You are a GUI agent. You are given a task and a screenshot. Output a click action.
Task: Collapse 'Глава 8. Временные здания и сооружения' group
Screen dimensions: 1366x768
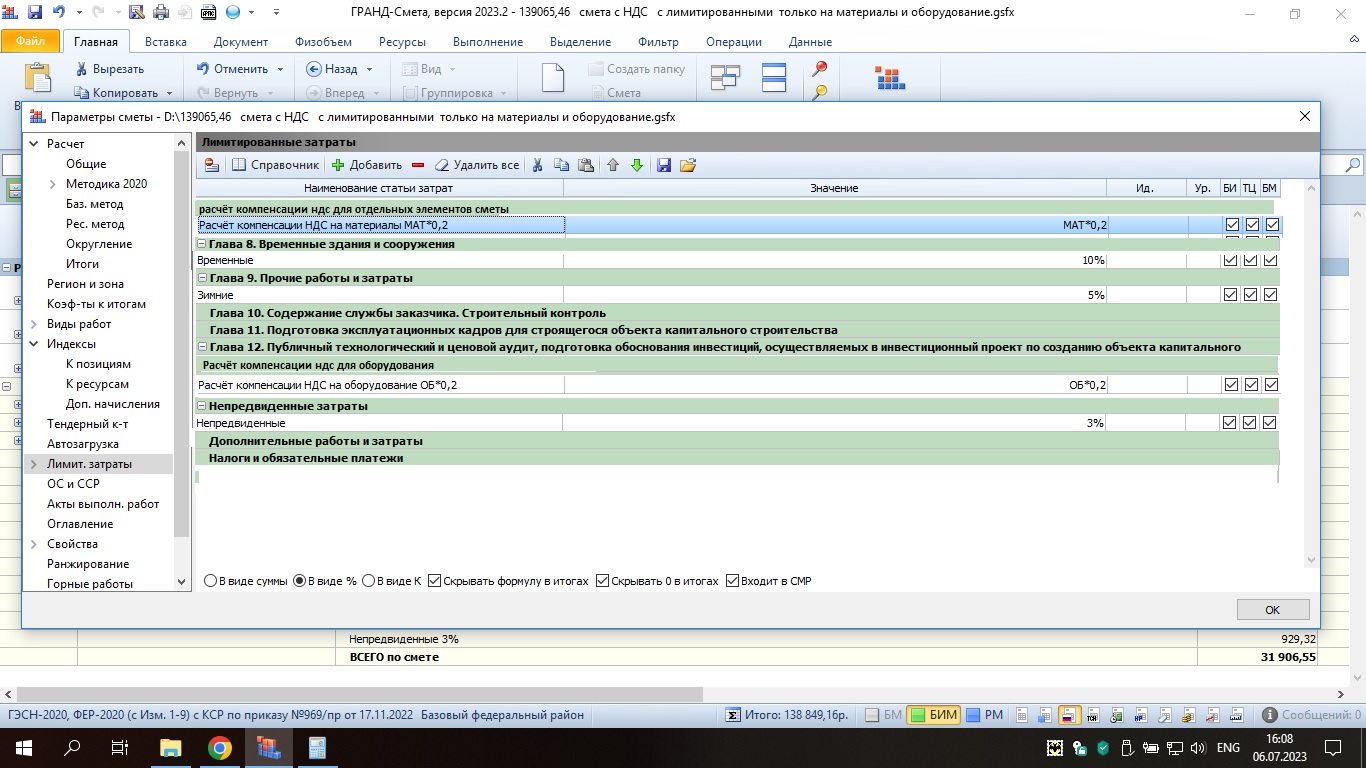coord(202,244)
